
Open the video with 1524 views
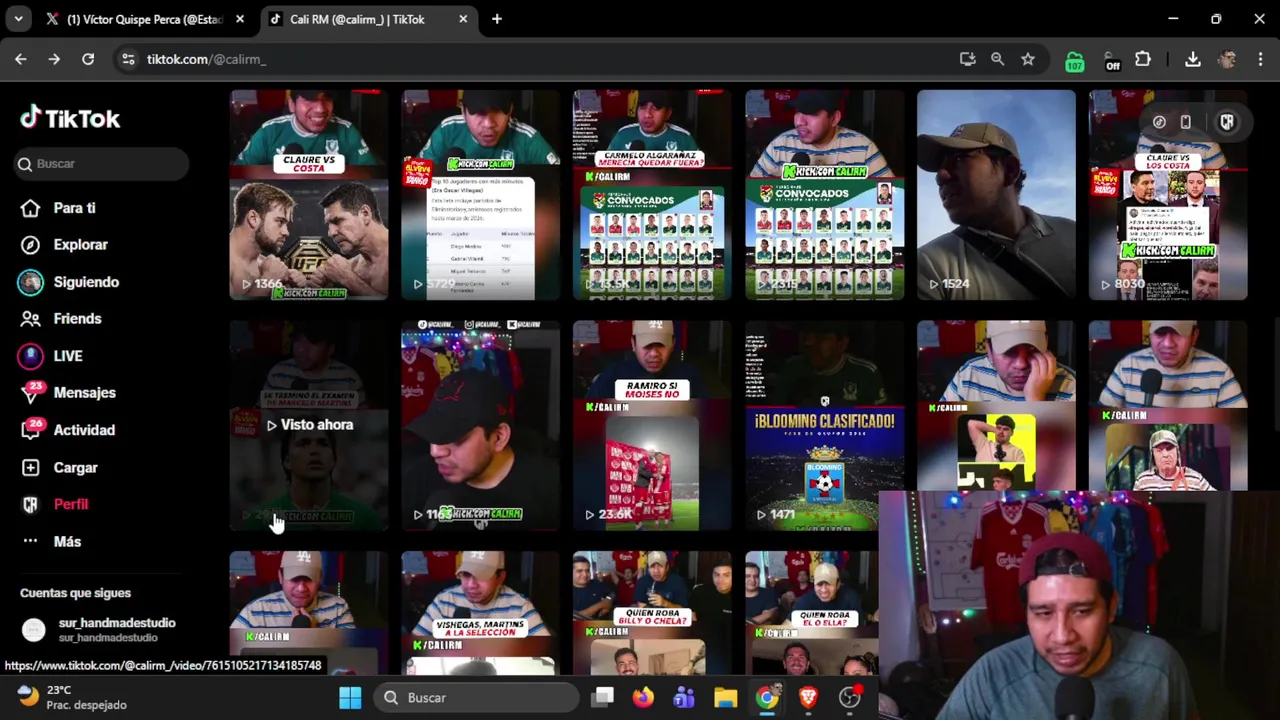[x=996, y=195]
